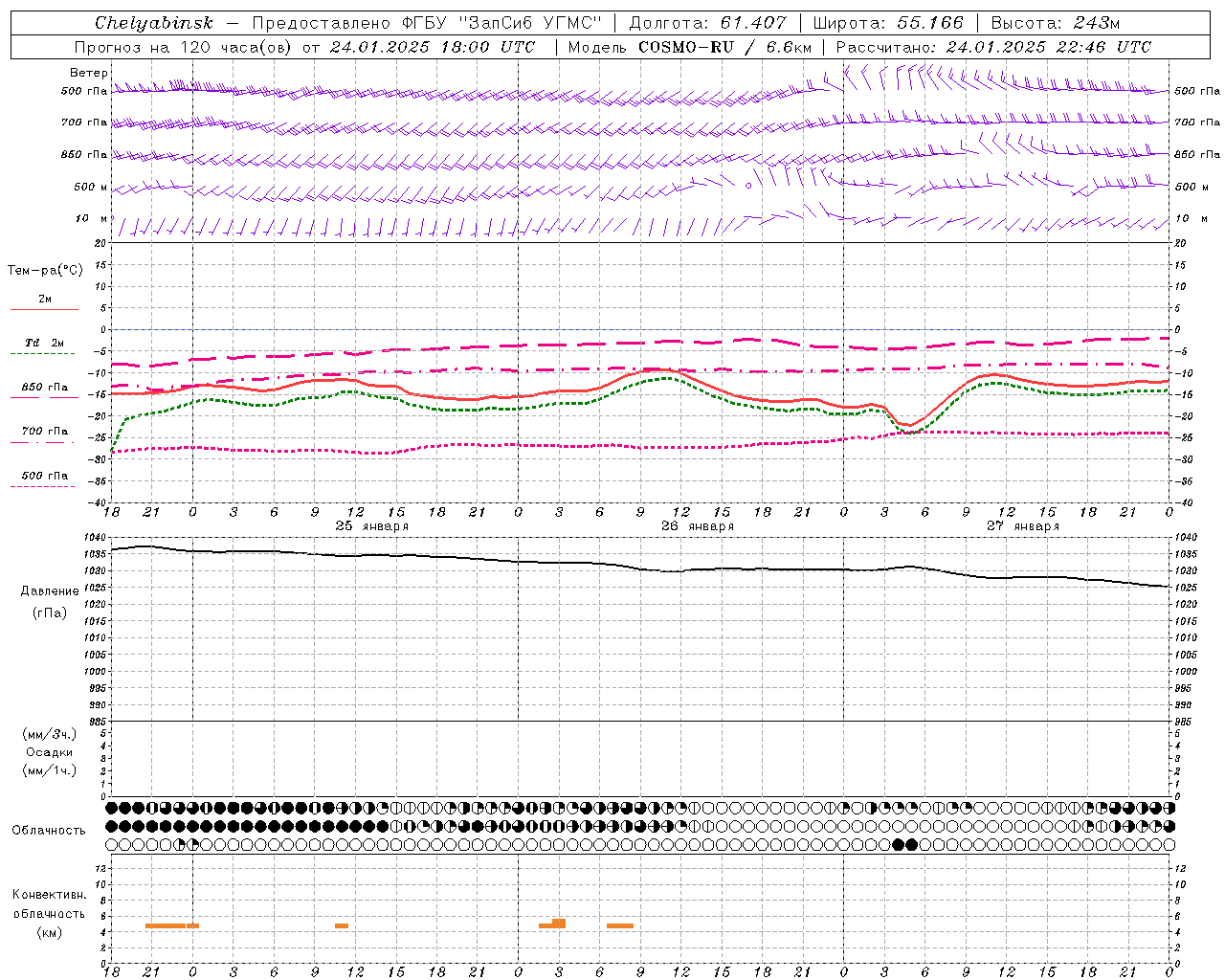
Task: Click the "Широта: 55.166" latitude value
Action: (887, 23)
